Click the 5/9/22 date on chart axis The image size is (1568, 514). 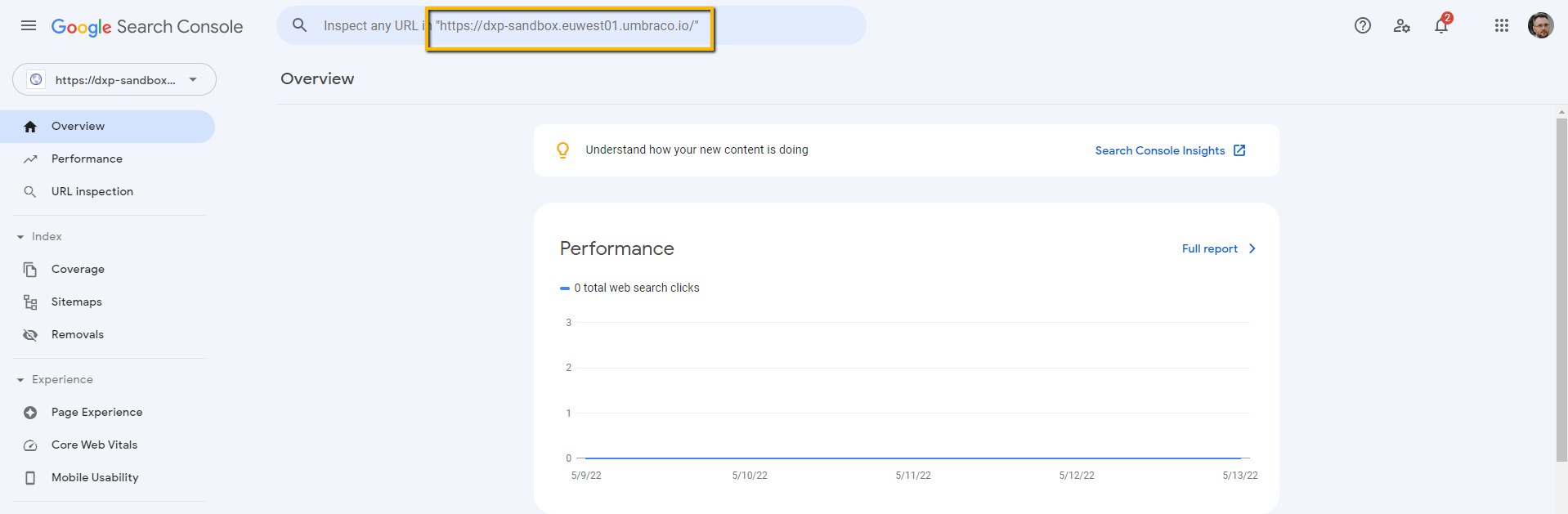click(x=586, y=475)
